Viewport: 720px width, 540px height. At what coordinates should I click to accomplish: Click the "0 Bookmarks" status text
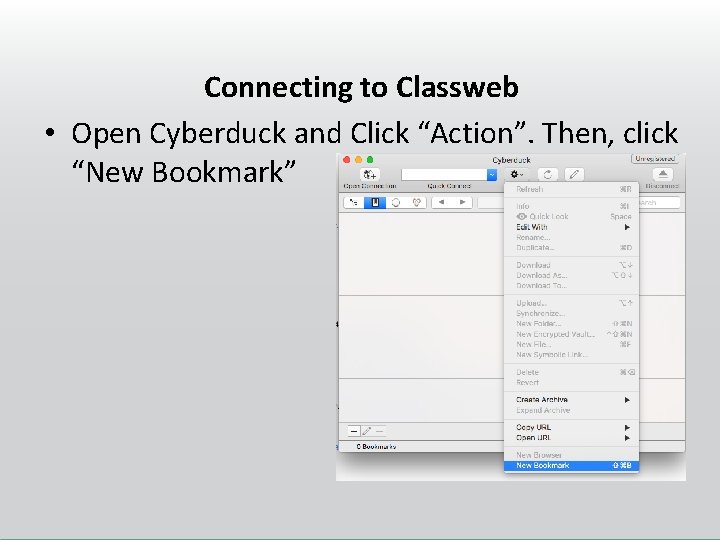376,447
